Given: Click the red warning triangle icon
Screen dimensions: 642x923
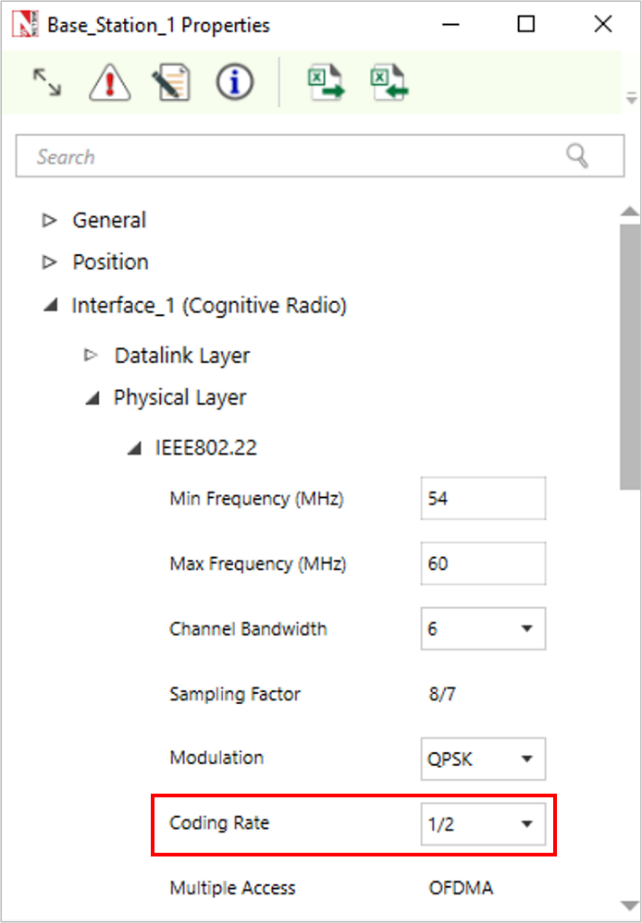Looking at the screenshot, I should coord(109,84).
